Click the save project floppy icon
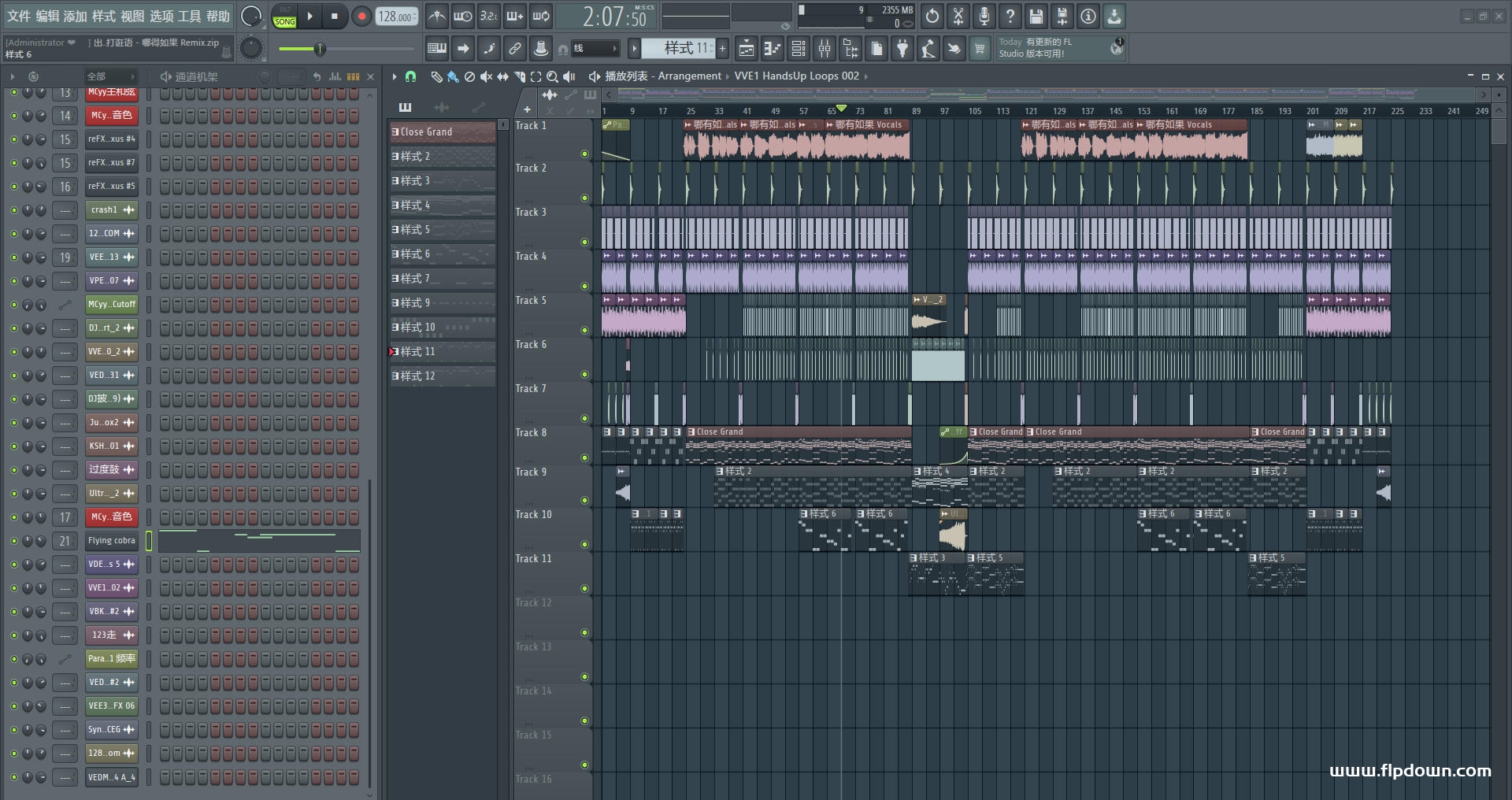1512x800 pixels. coord(1036,17)
